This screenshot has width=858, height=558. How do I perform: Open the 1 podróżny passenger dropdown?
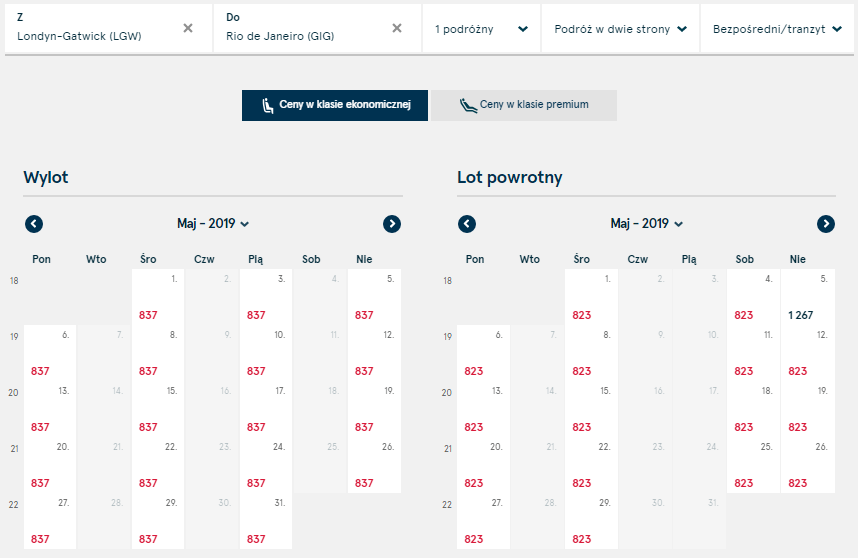coord(482,29)
